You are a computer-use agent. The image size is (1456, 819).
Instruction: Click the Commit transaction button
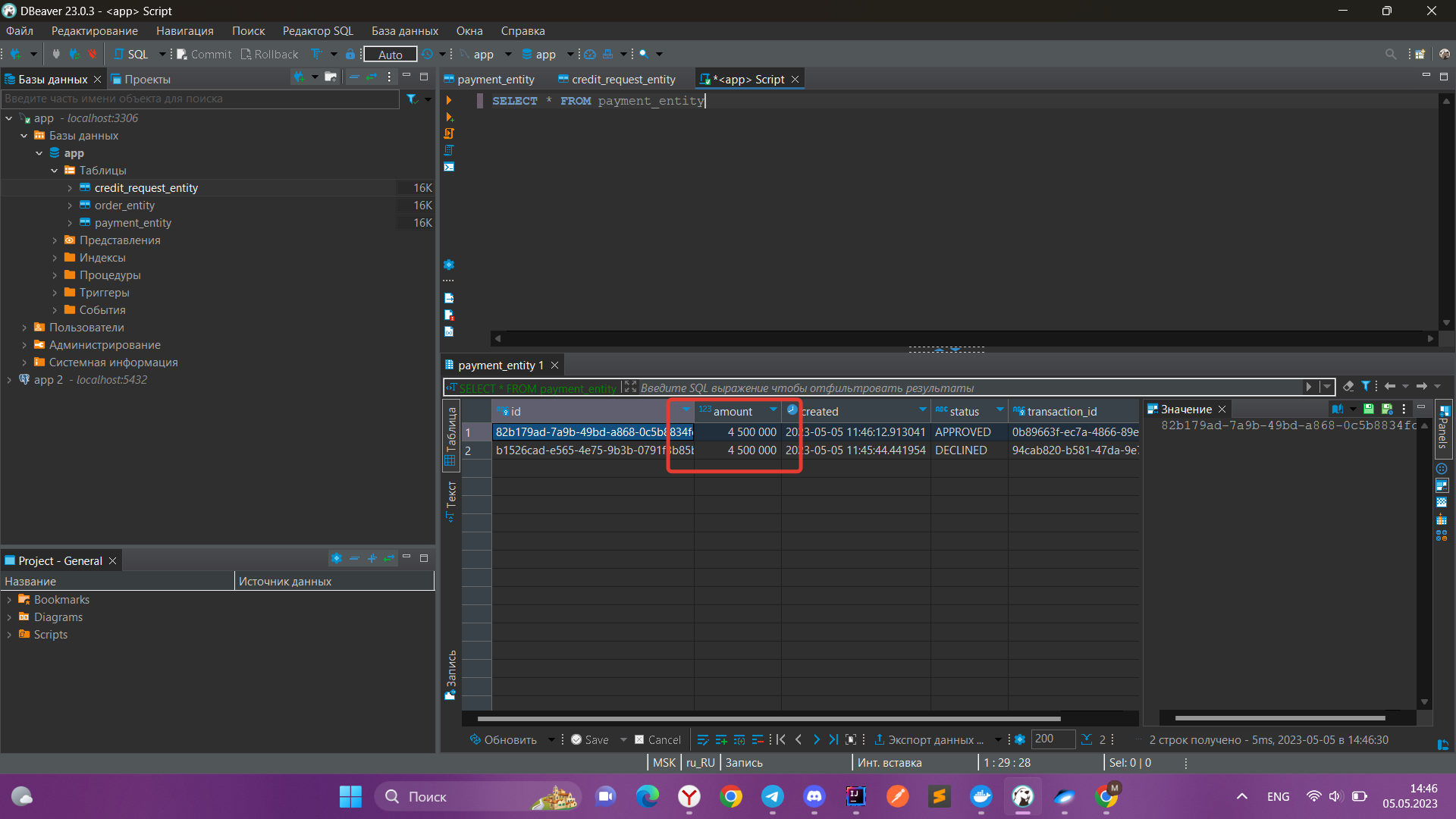(204, 54)
